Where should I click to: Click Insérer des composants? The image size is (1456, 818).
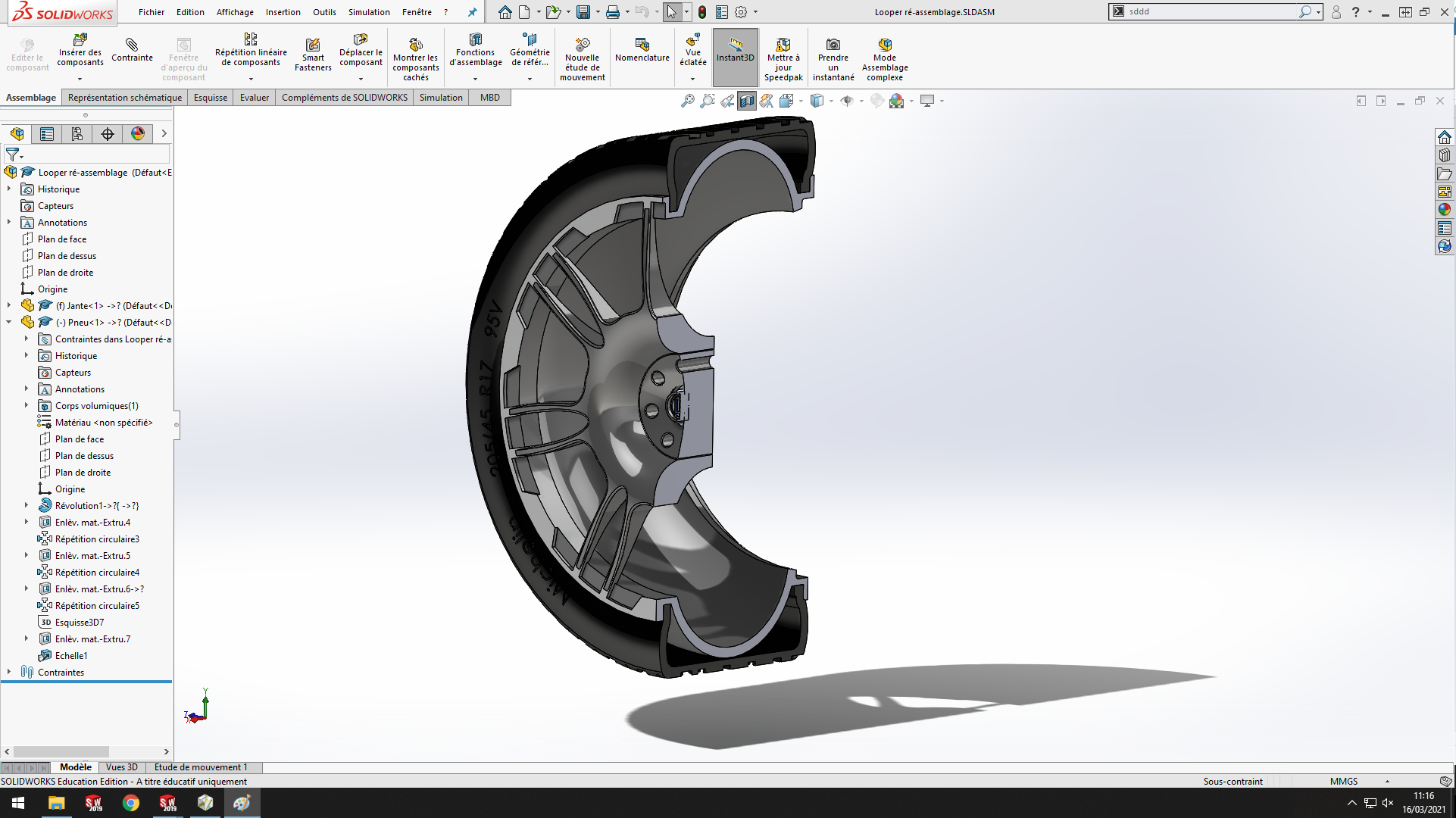tap(80, 53)
